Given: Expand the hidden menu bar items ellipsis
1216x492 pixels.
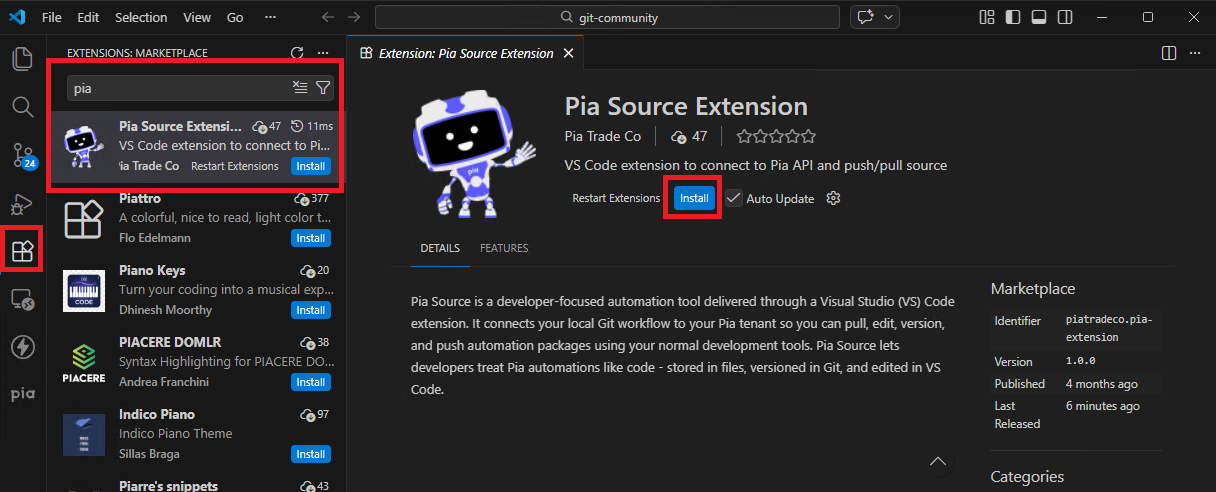Looking at the screenshot, I should (268, 17).
